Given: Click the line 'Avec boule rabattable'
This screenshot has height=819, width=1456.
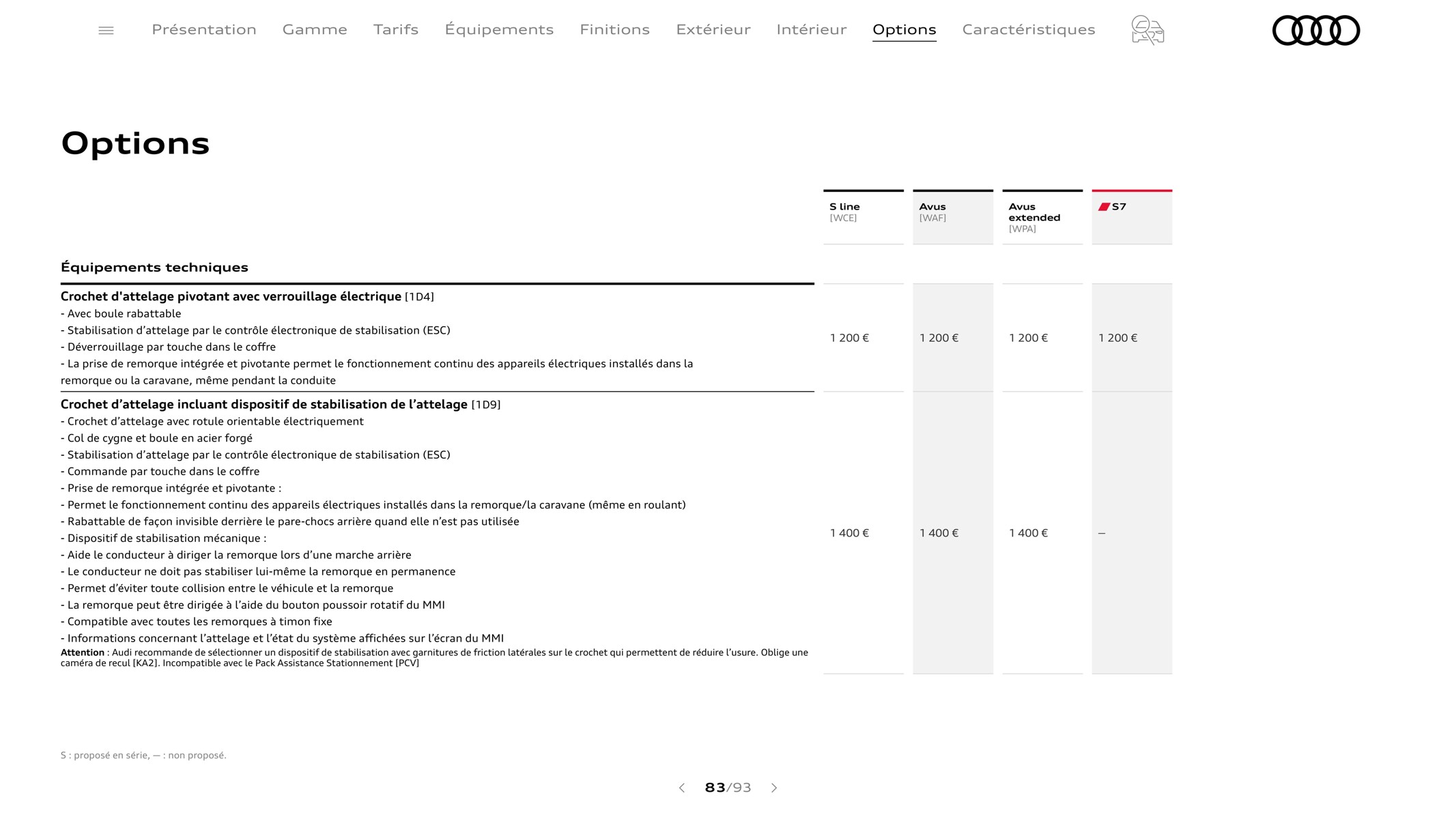Looking at the screenshot, I should pos(121,313).
